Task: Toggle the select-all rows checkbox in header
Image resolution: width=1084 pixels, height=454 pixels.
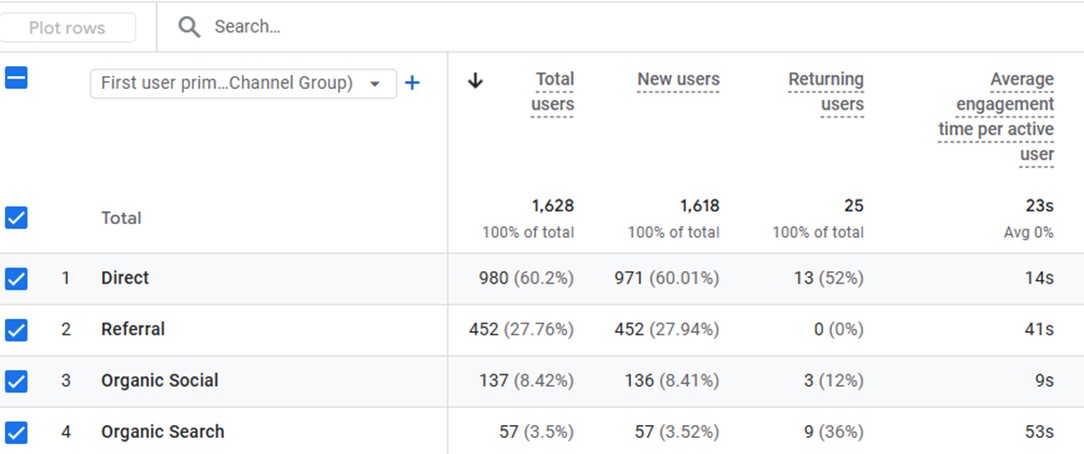Action: click(16, 77)
